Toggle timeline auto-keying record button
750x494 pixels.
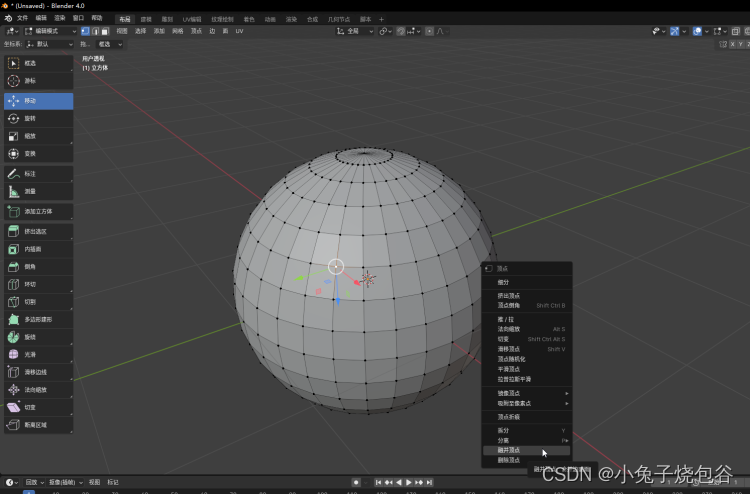(356, 482)
